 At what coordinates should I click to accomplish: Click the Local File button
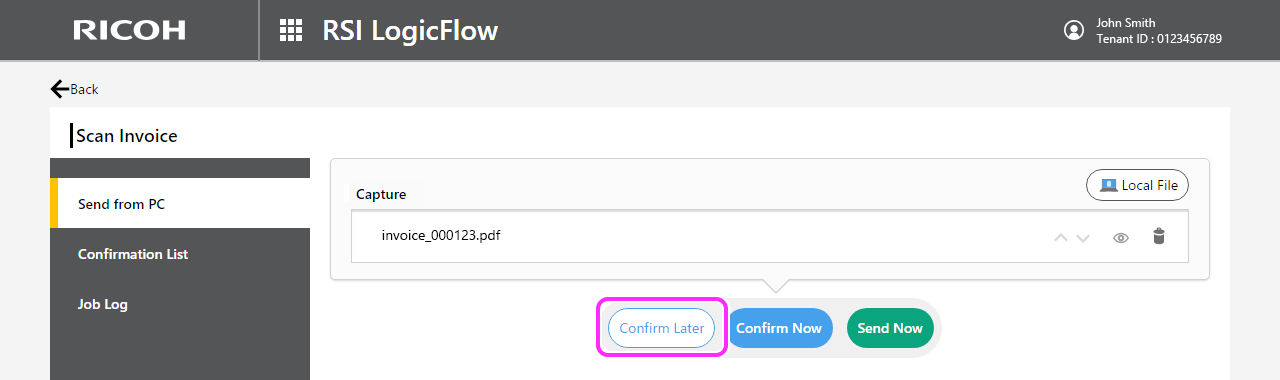pyautogui.click(x=1137, y=185)
